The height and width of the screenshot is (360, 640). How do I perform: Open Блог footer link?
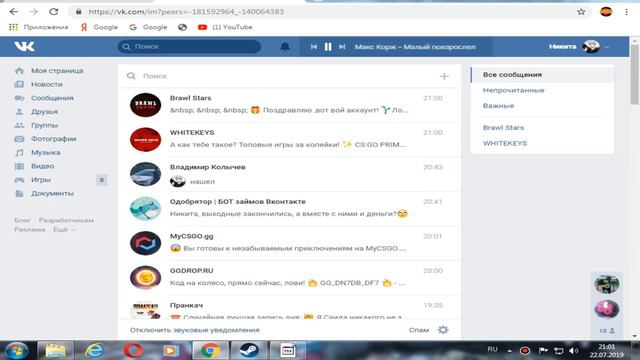click(x=22, y=220)
